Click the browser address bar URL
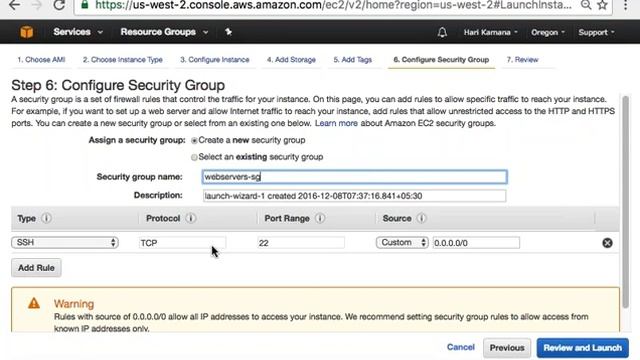This screenshot has width=640, height=360. (x=333, y=5)
